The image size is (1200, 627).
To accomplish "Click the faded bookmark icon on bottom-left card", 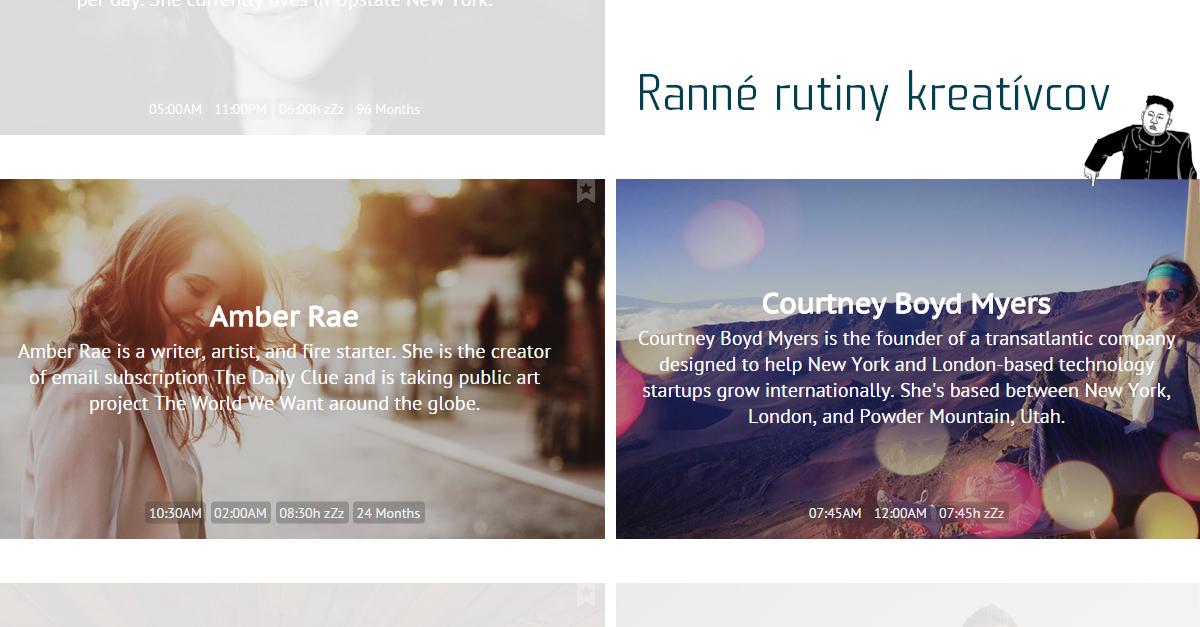I will click(x=586, y=595).
